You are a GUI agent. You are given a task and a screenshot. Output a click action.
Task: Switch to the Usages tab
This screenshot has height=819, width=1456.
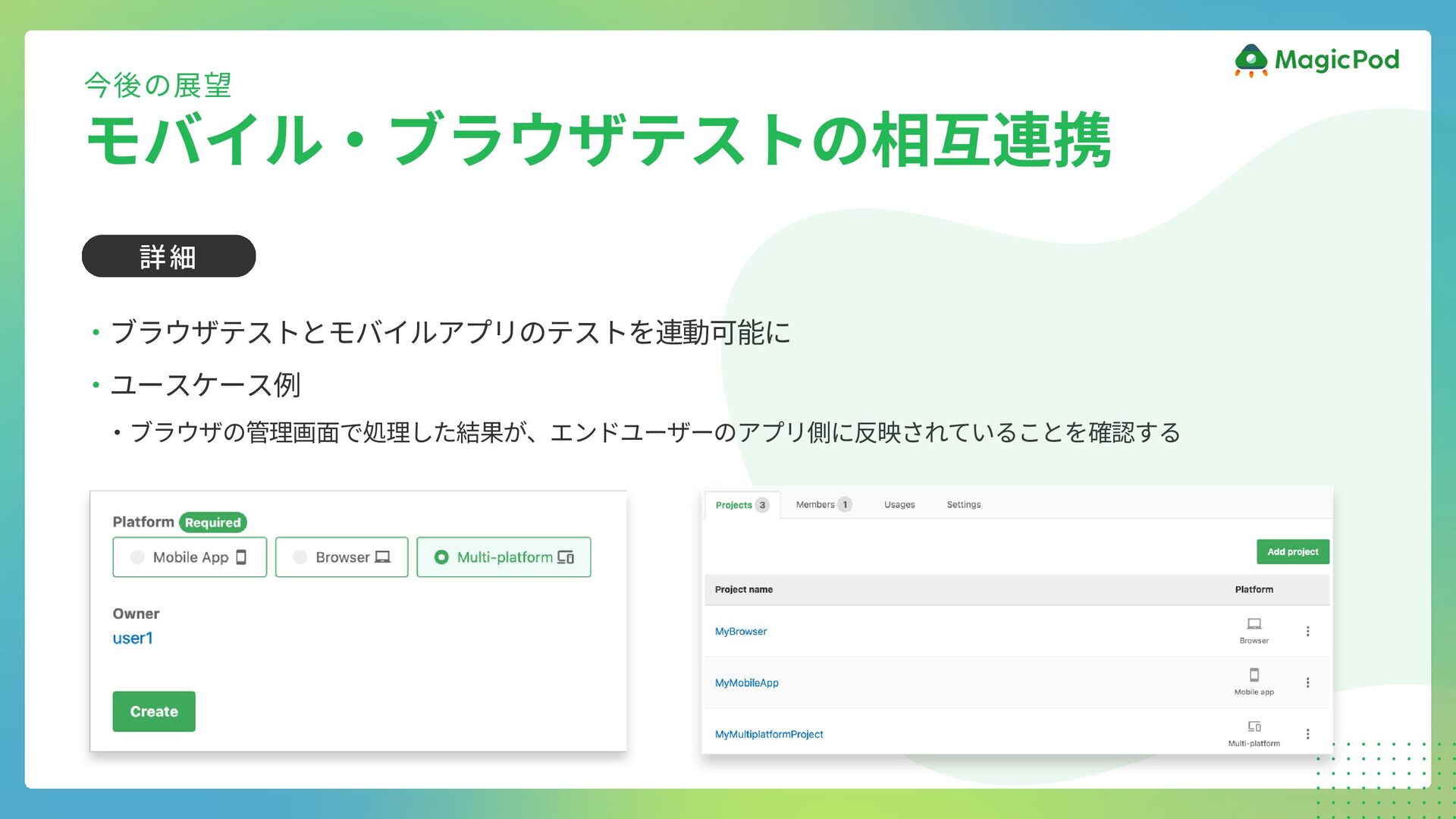899,505
